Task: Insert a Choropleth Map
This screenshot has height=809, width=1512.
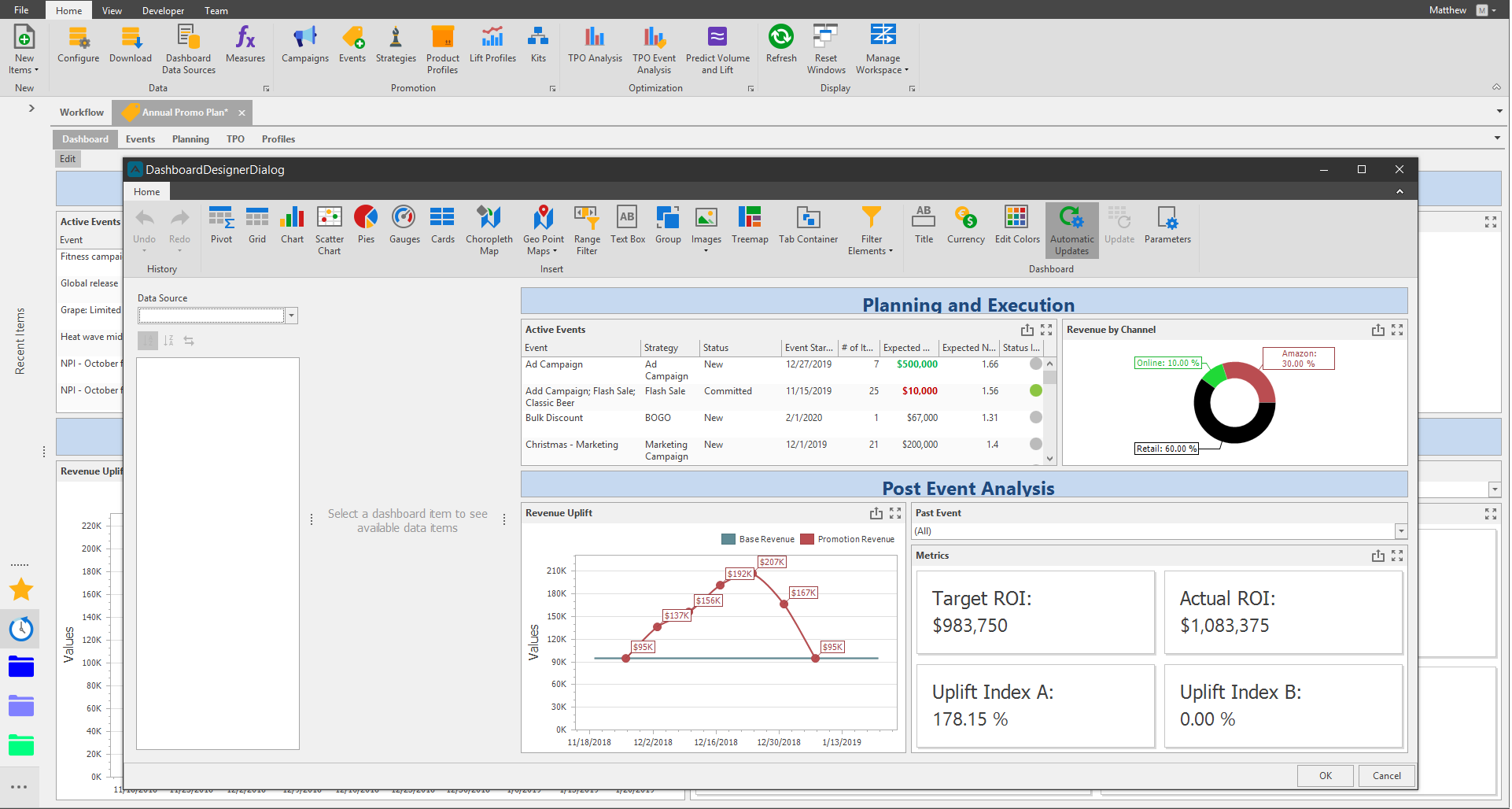Action: [489, 230]
